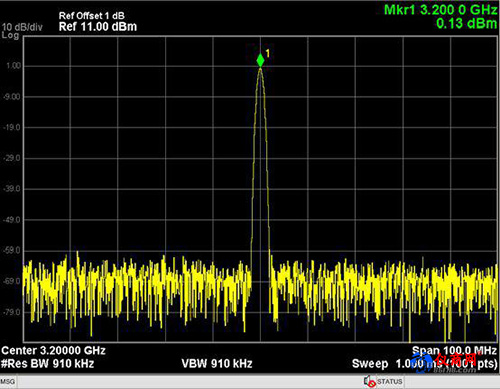Click the STATUS icon in status bar
This screenshot has width=500, height=389.
[369, 381]
